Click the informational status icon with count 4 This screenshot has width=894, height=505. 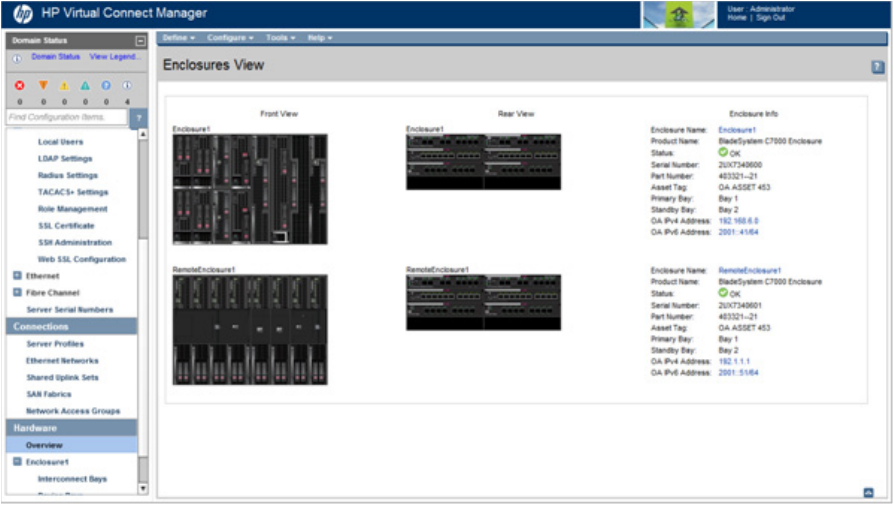point(127,85)
